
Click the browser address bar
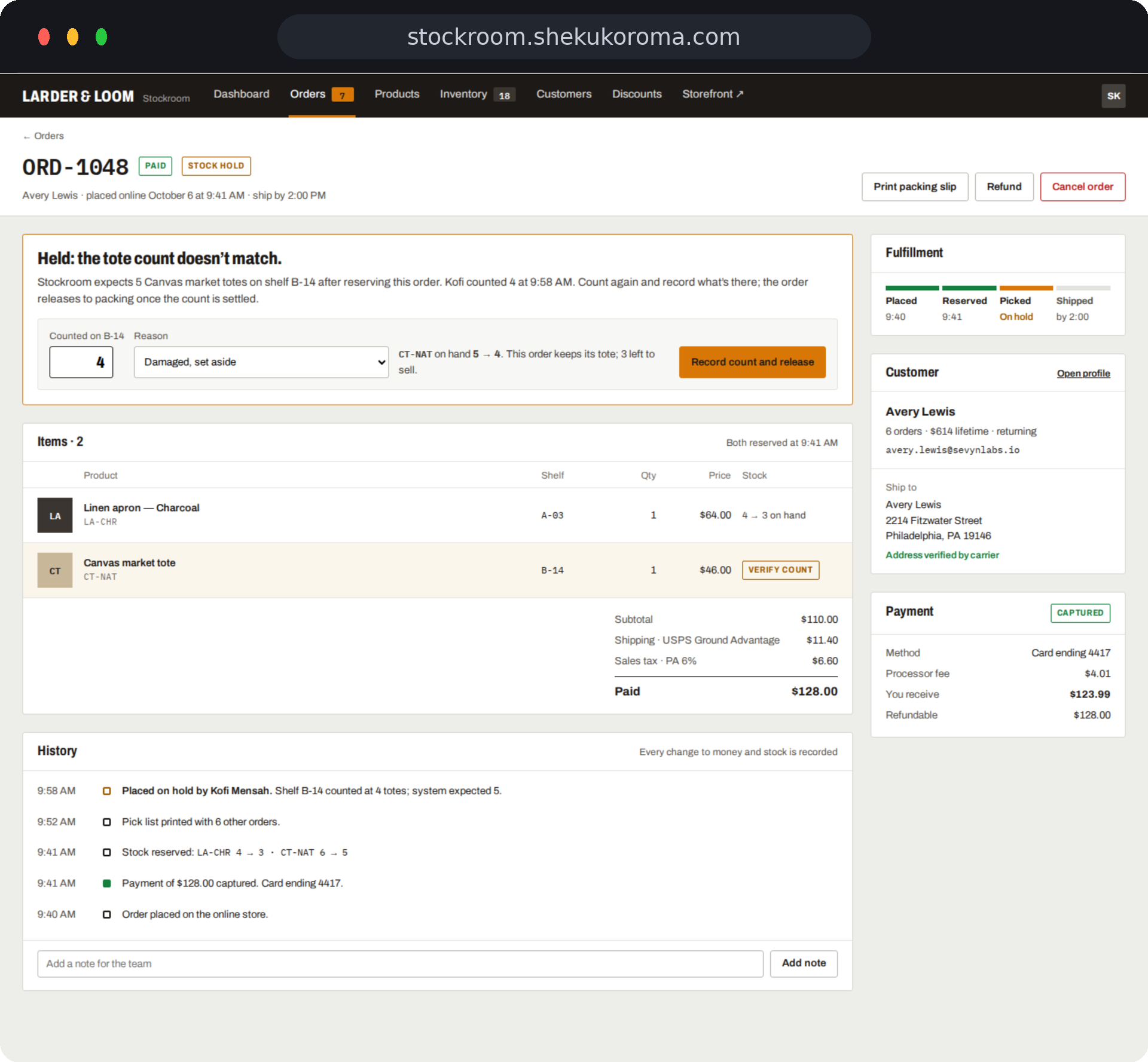tap(574, 37)
